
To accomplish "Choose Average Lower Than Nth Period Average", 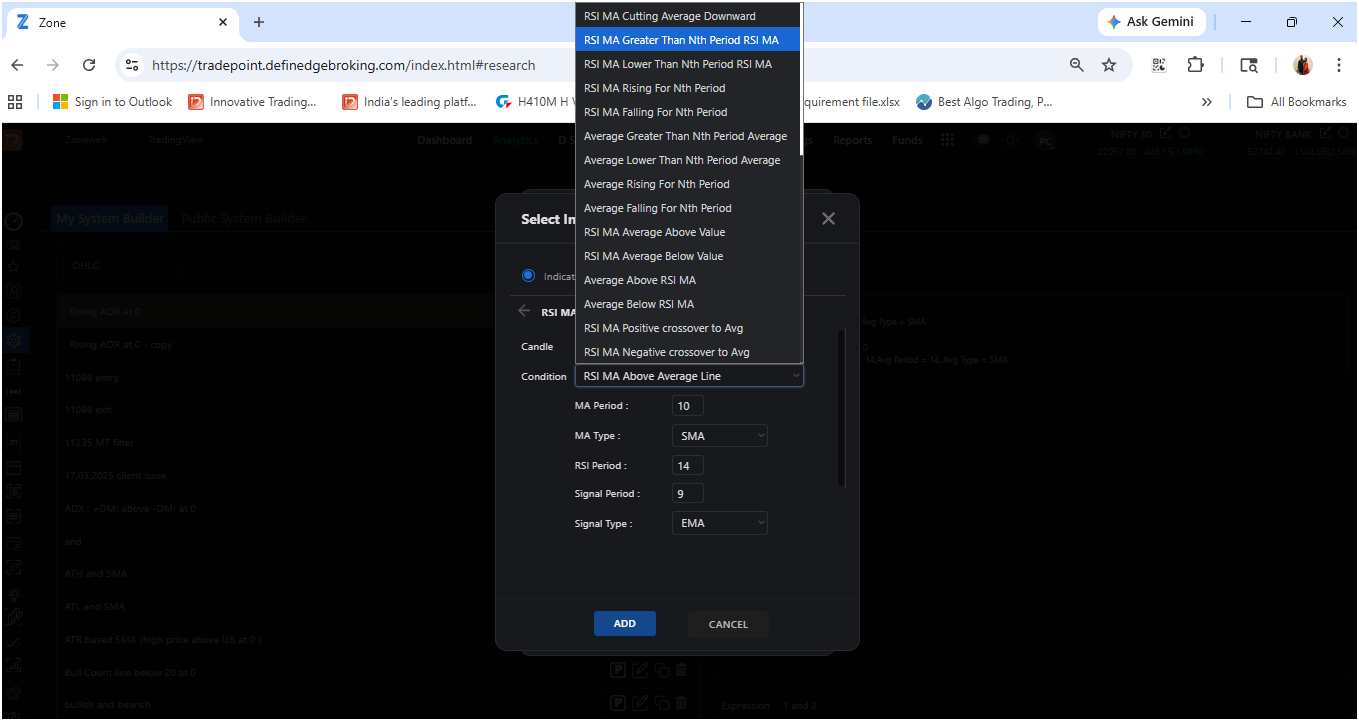I will point(689,160).
